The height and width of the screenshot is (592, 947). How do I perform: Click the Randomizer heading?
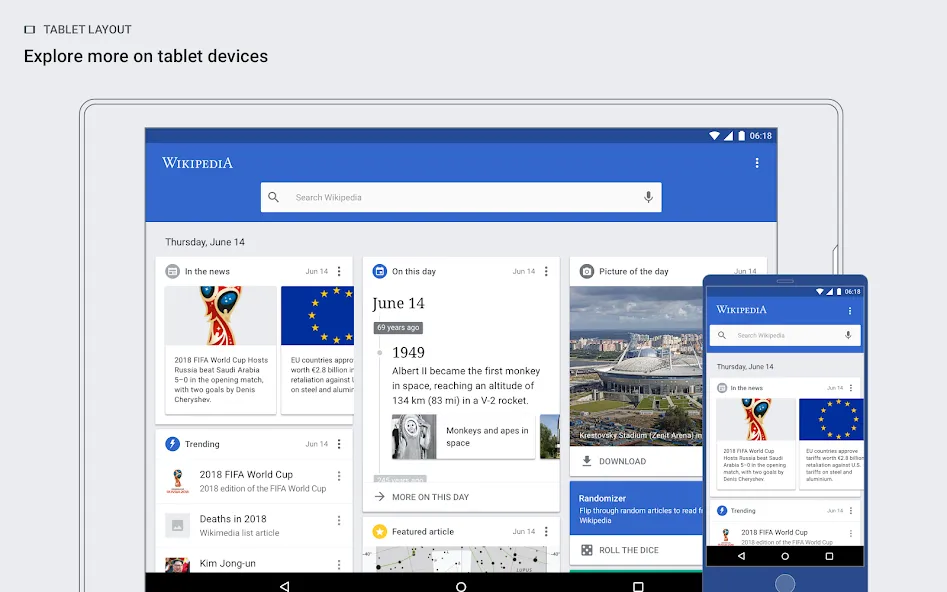602,498
